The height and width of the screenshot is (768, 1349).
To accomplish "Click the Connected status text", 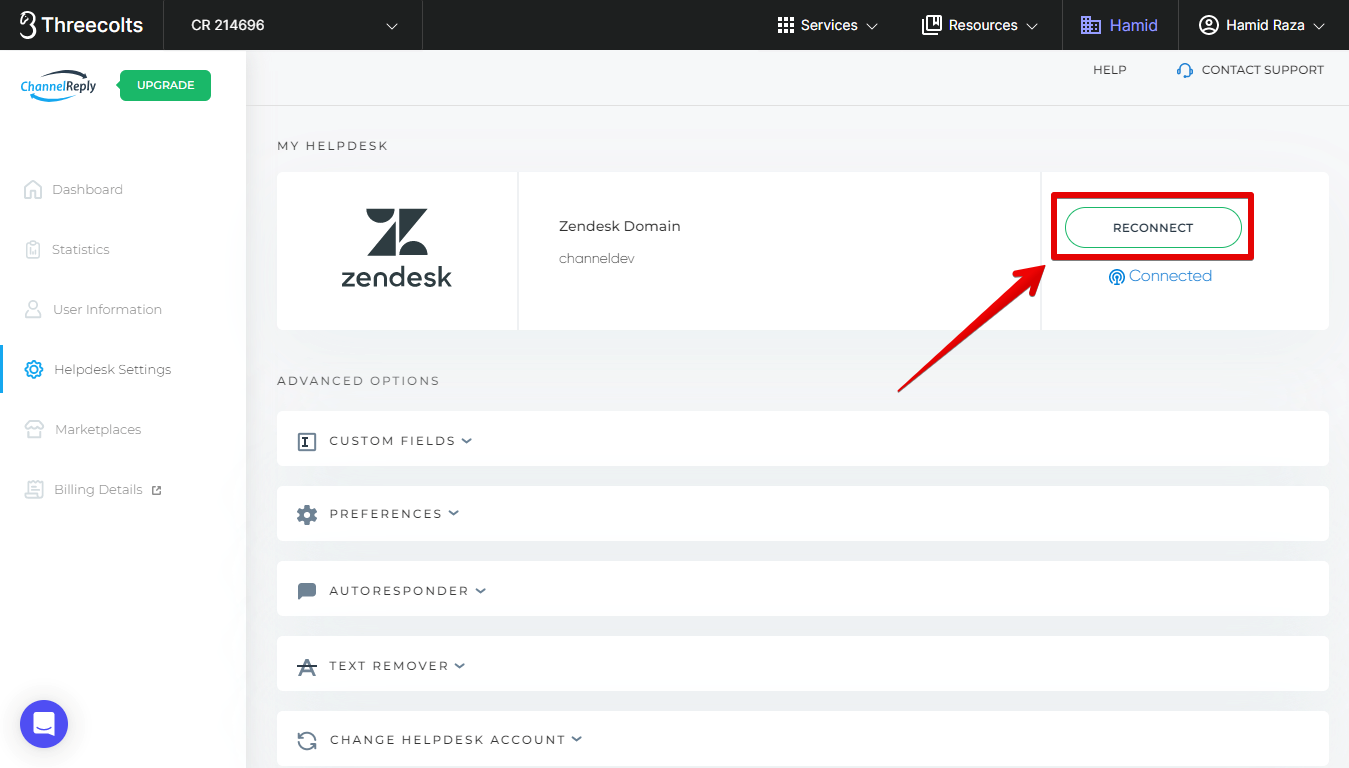I will (x=1170, y=276).
